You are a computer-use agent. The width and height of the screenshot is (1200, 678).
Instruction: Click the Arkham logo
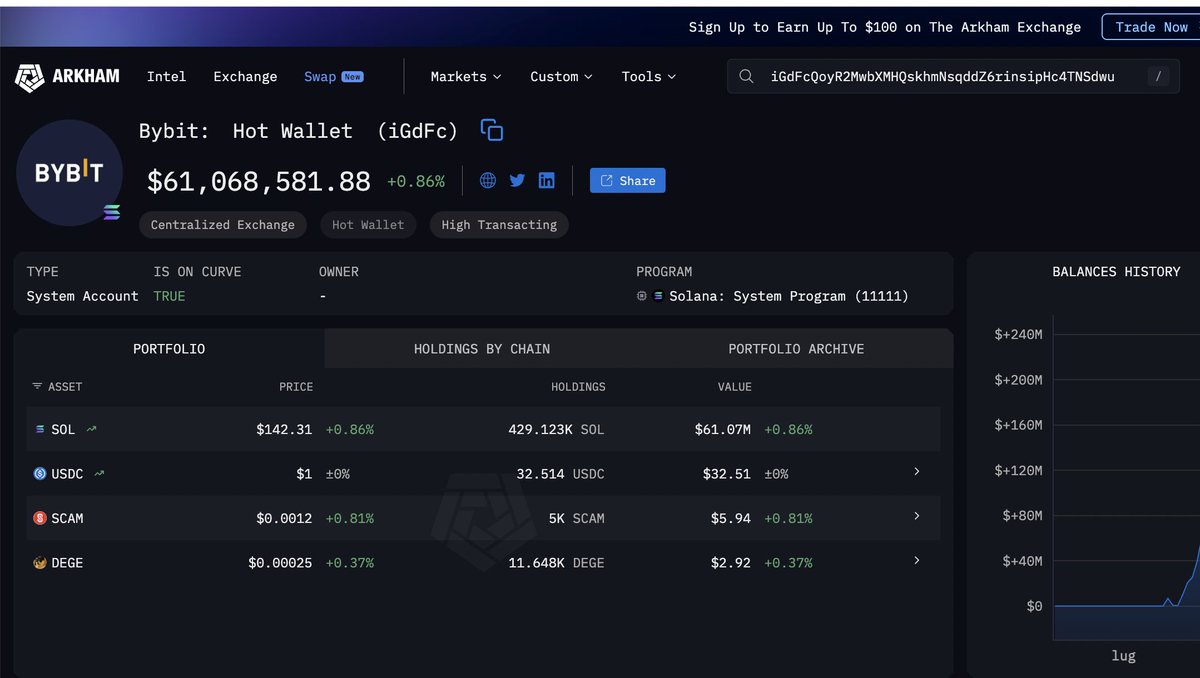pyautogui.click(x=67, y=76)
